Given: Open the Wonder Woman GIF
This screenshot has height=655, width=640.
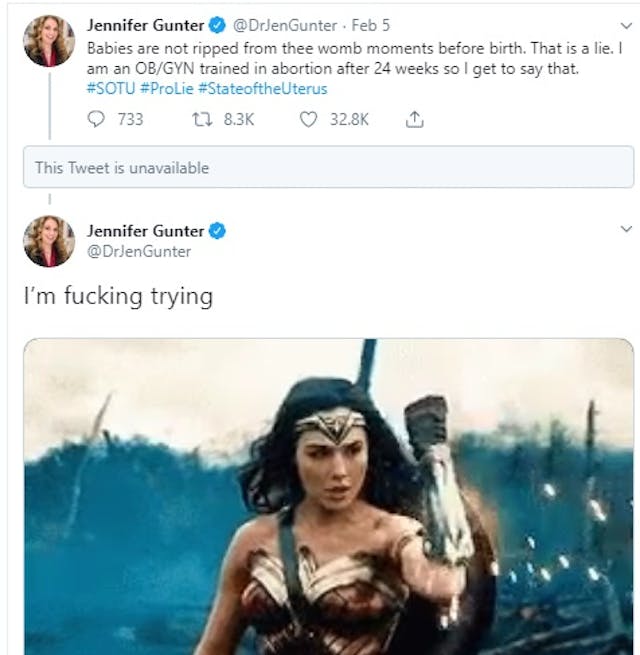Looking at the screenshot, I should 328,495.
